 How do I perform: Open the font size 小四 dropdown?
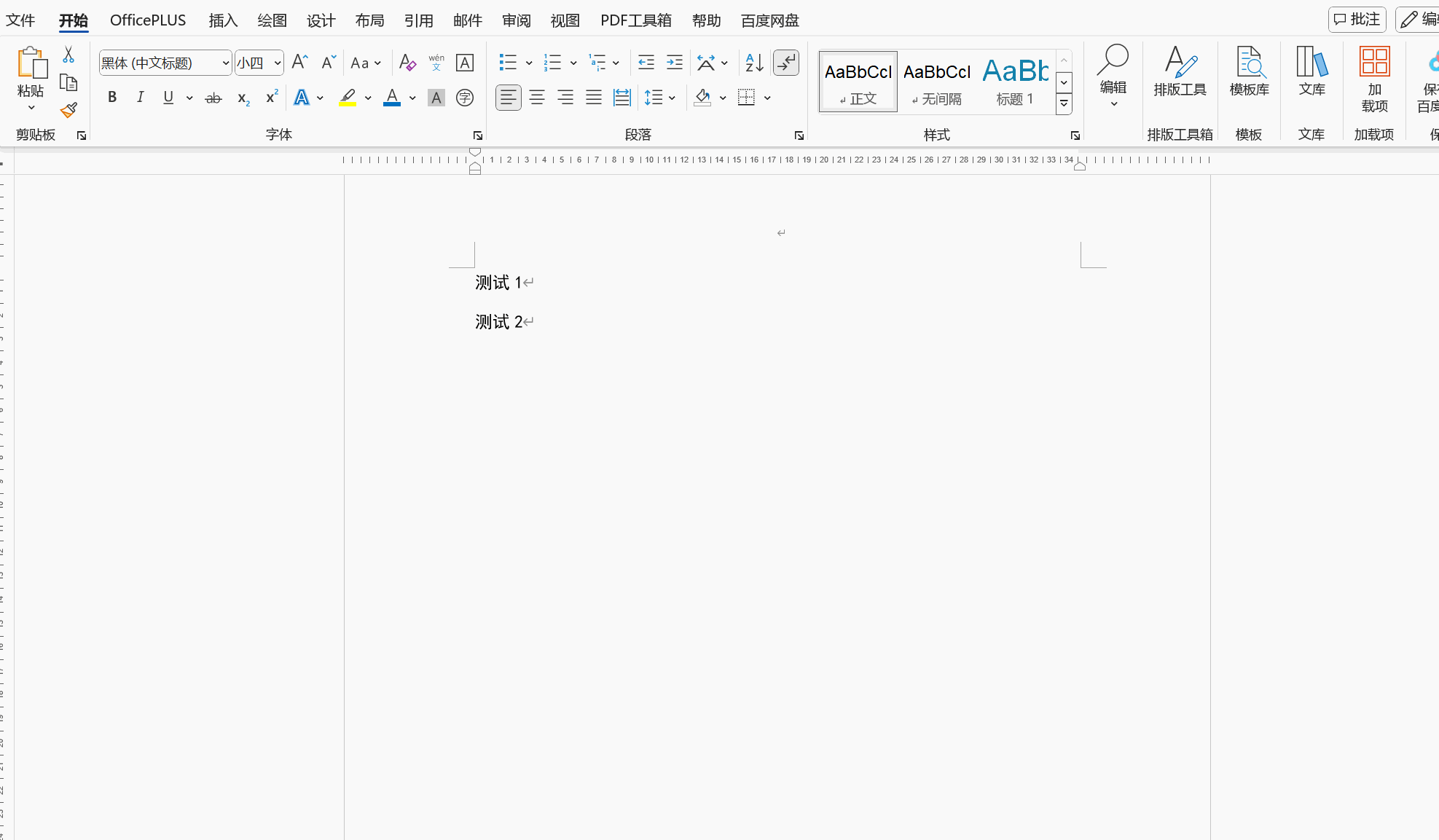pos(278,63)
